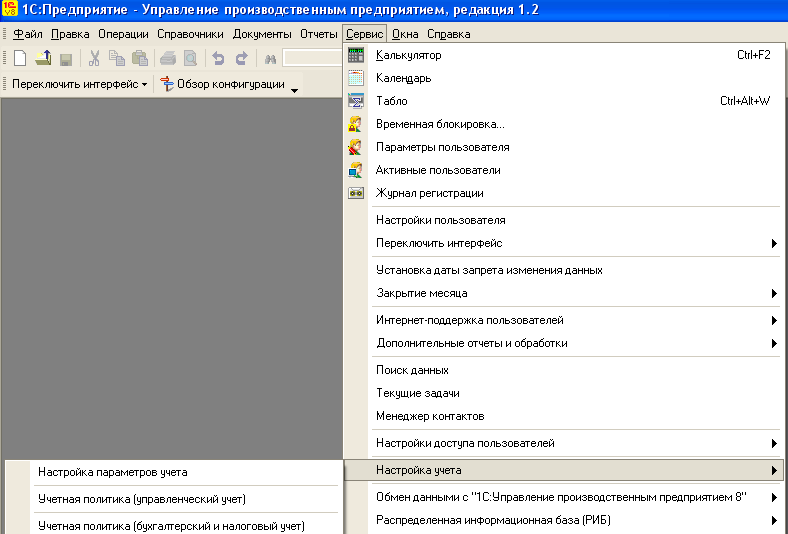Choose Временная блокировка... from the menu
Image resolution: width=788 pixels, height=534 pixels.
[563, 124]
